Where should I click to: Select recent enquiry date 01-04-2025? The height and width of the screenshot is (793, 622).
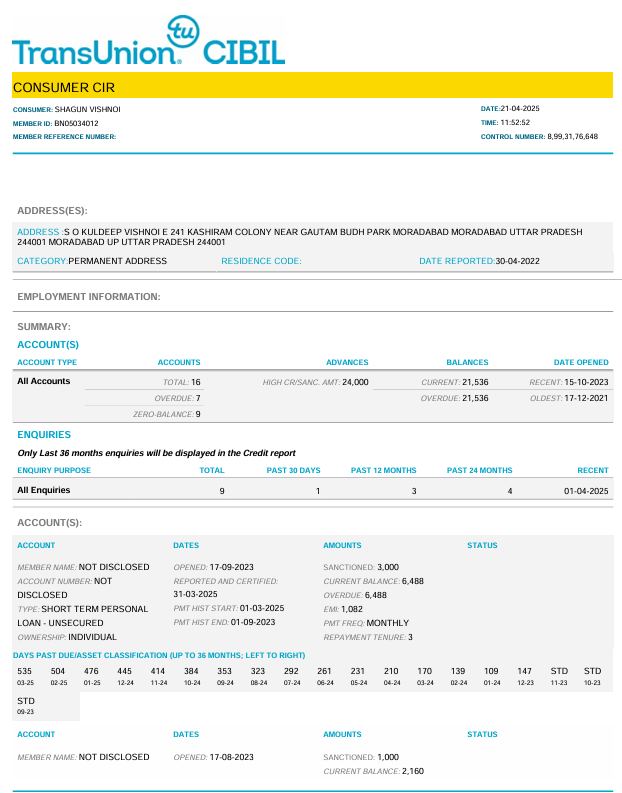[x=586, y=491]
